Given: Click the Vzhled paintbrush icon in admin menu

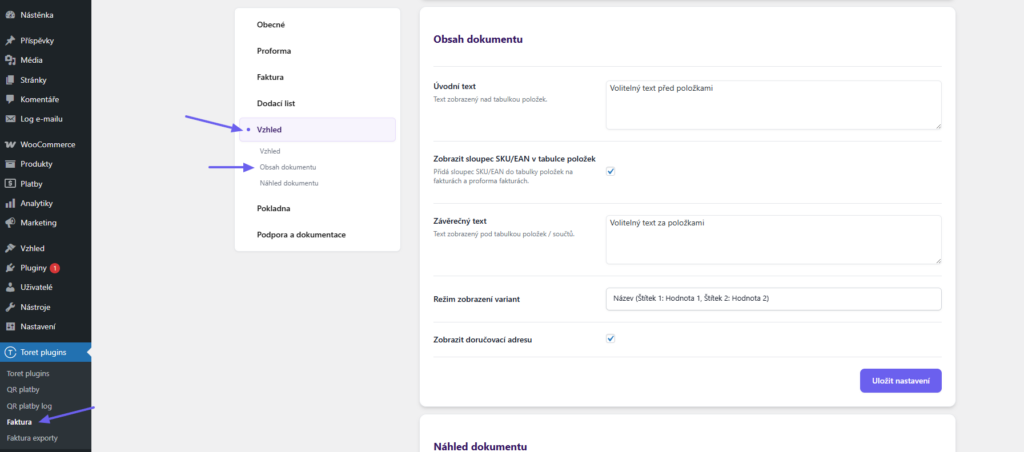Looking at the screenshot, I should (x=10, y=248).
